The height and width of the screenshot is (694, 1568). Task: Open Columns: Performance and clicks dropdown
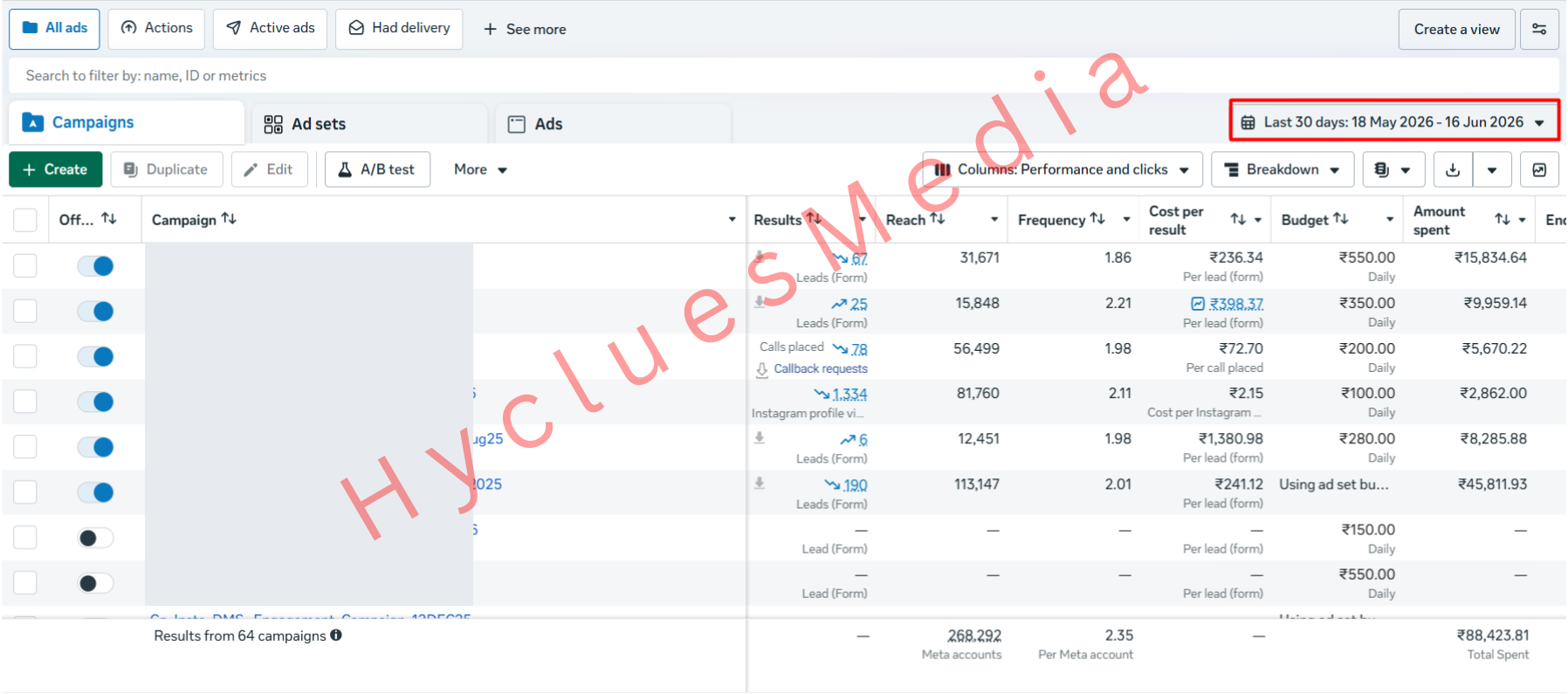click(1063, 169)
